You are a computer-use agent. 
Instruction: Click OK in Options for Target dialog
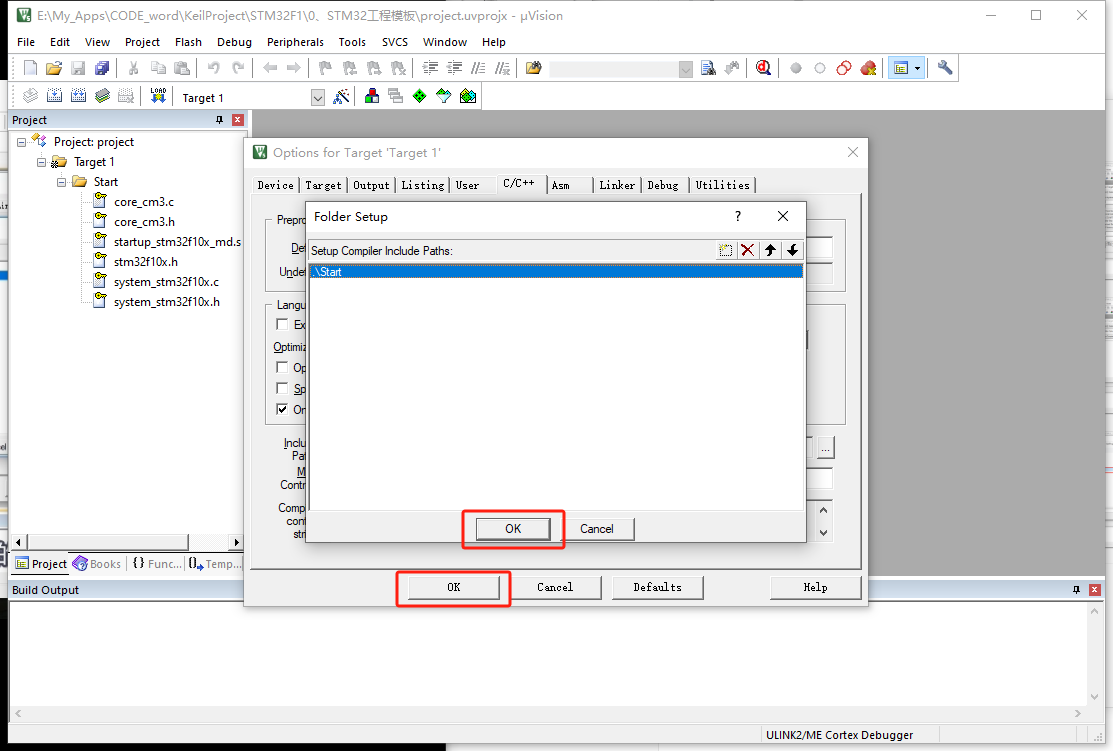(x=454, y=587)
